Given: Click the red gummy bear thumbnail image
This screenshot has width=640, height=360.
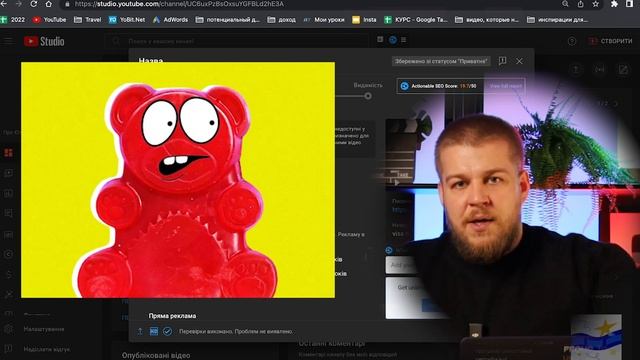Looking at the screenshot, I should point(178,180).
